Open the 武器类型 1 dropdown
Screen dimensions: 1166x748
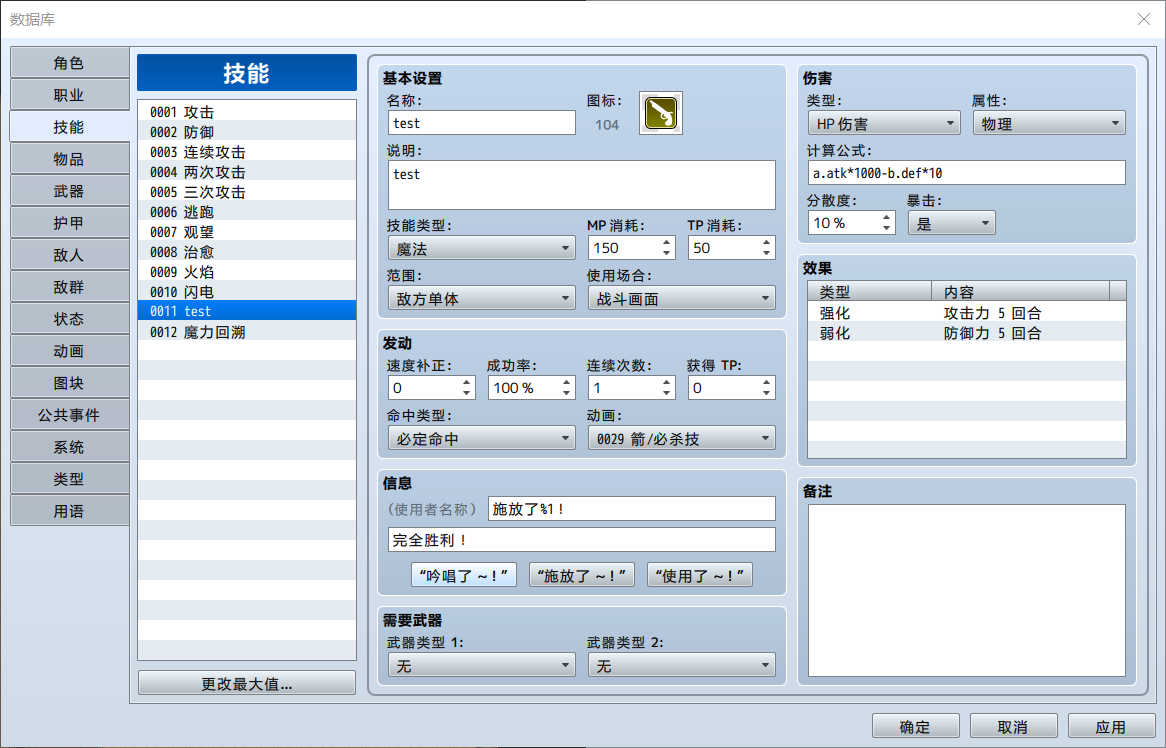point(481,665)
